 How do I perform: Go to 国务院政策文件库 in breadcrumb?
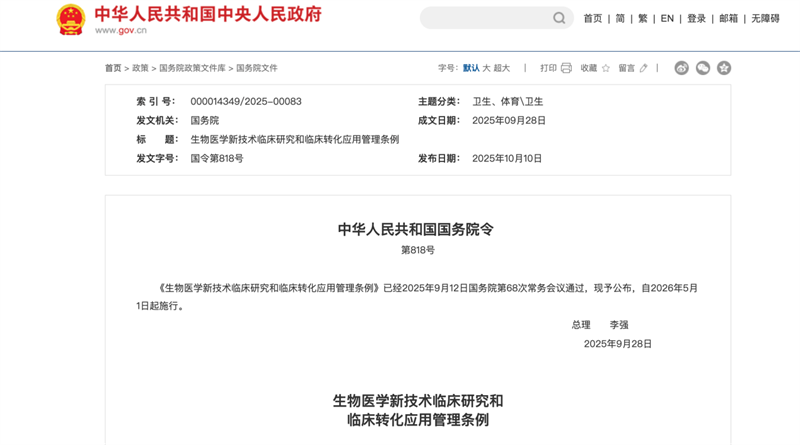(192, 68)
